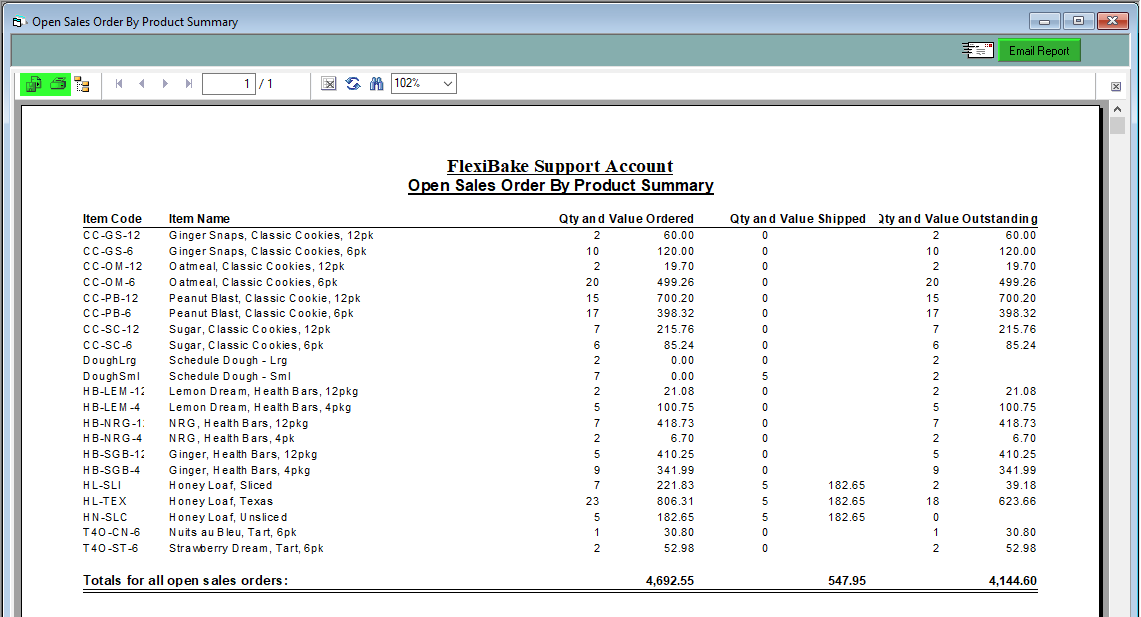Click the envelope icon beside Email Report
The height and width of the screenshot is (617, 1141).
click(977, 50)
